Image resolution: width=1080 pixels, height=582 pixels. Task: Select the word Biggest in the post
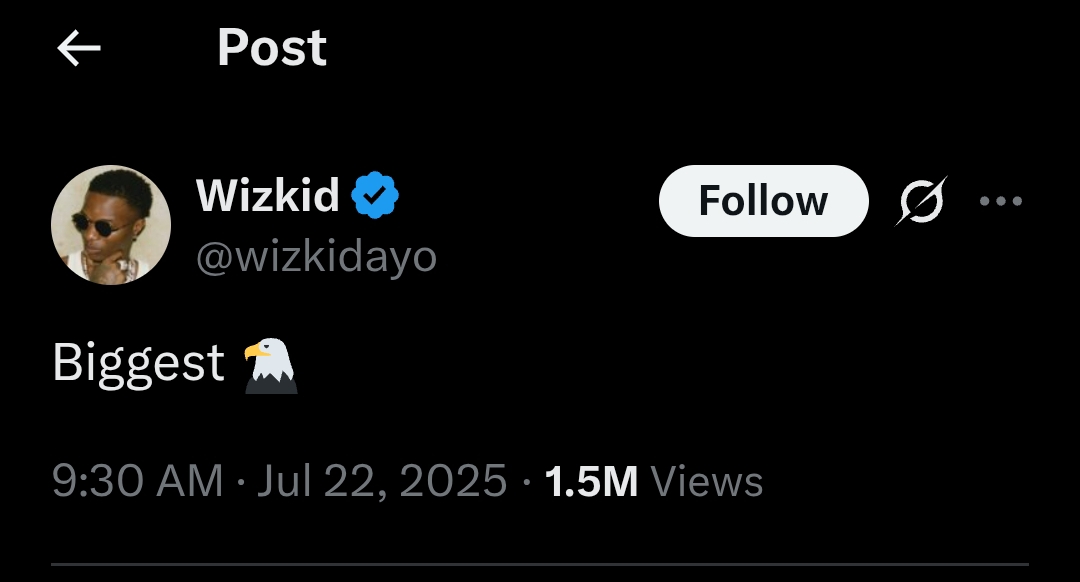(x=138, y=364)
